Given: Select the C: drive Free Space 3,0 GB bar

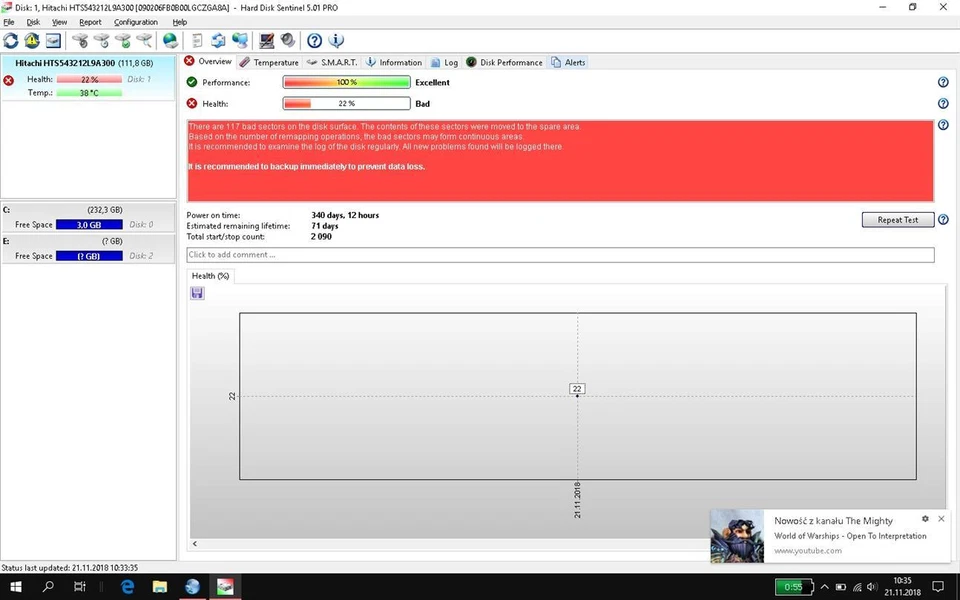Looking at the screenshot, I should [89, 225].
